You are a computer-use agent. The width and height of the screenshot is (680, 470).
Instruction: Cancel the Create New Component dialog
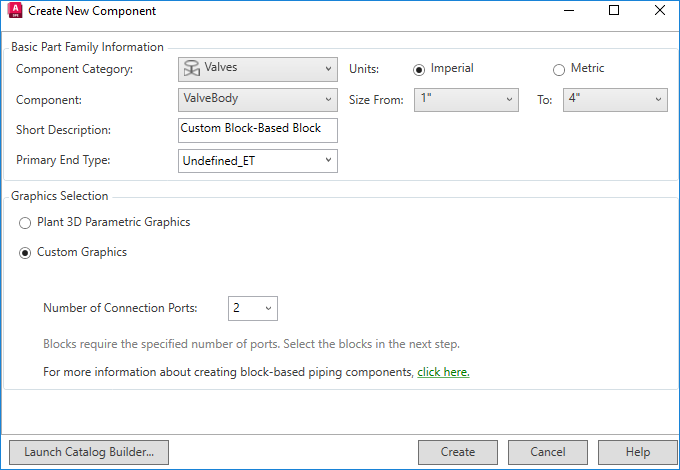point(548,452)
